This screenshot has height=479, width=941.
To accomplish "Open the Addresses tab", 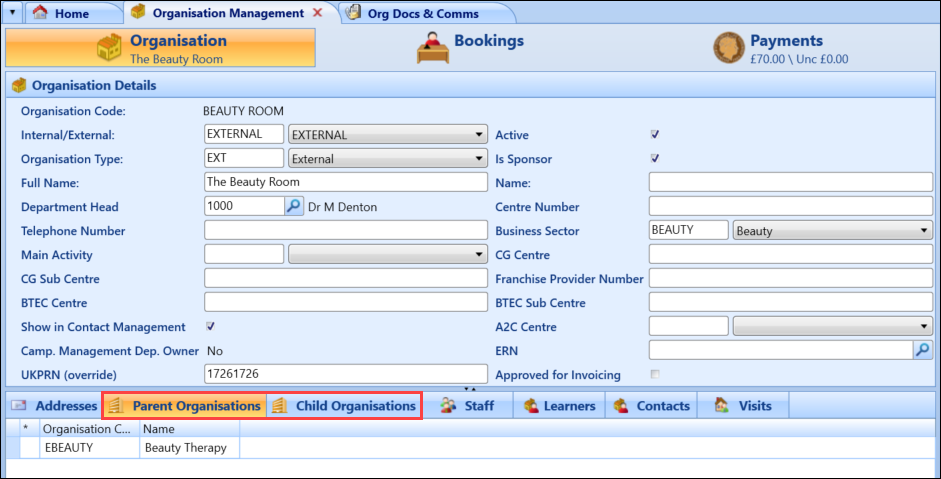I will click(x=54, y=406).
